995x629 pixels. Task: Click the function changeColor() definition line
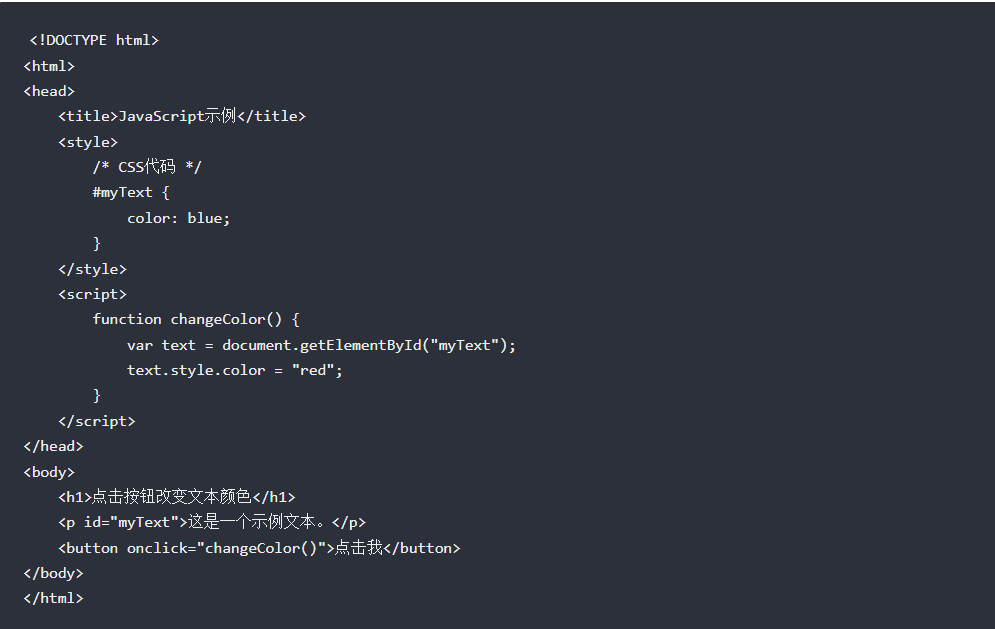coord(196,319)
